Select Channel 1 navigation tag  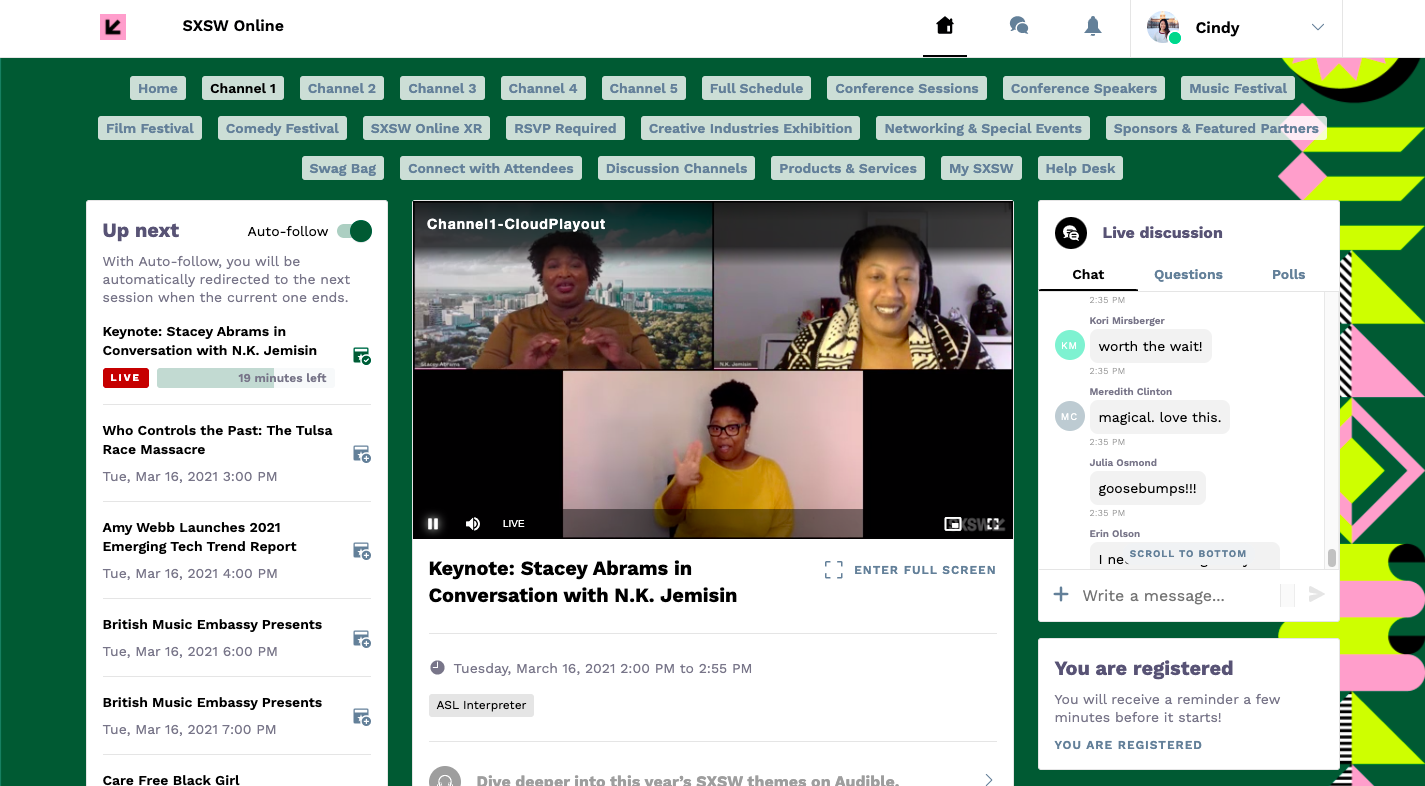243,88
